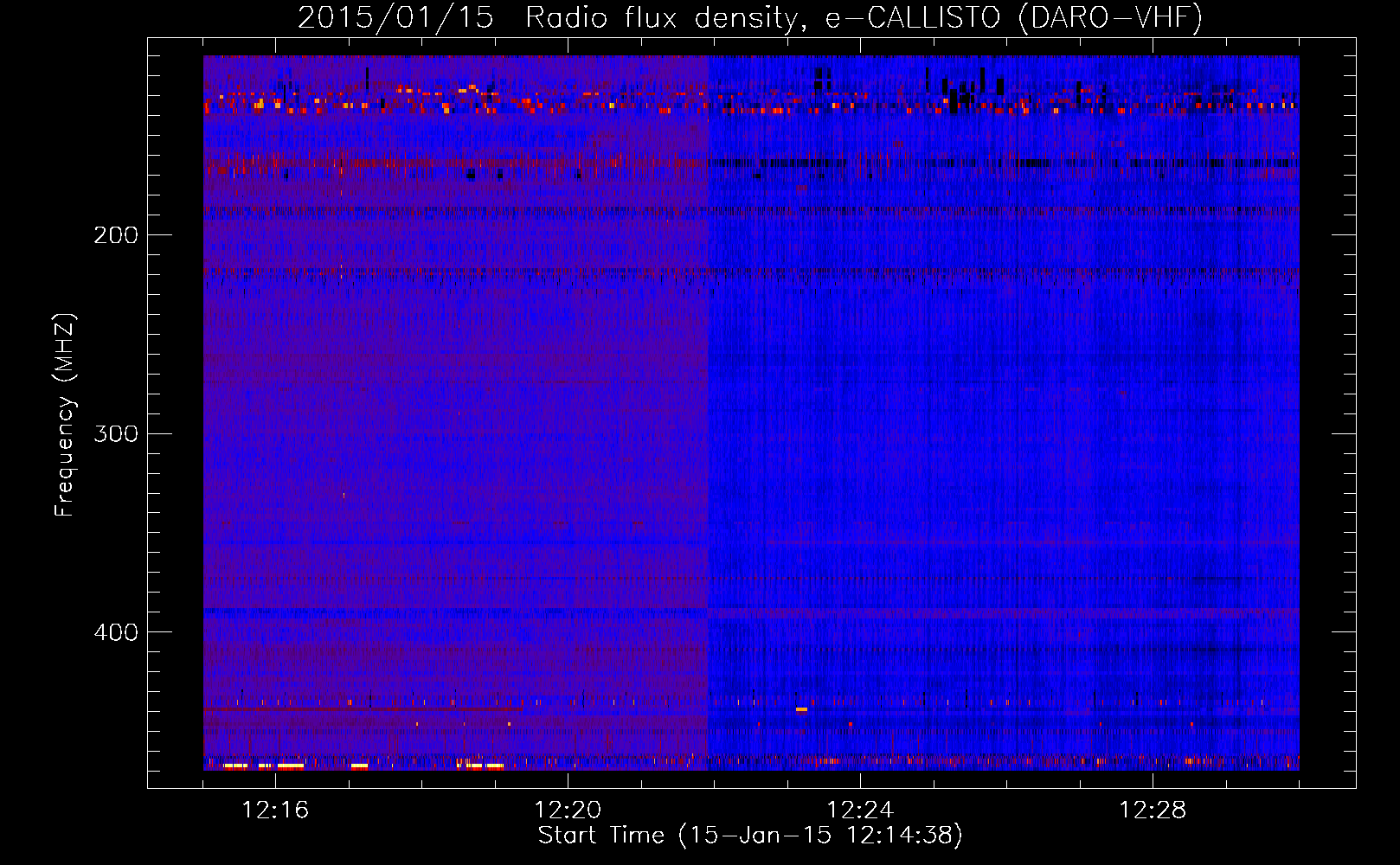Click the 12:16 time axis label
This screenshot has height=865, width=1400.
pos(275,811)
